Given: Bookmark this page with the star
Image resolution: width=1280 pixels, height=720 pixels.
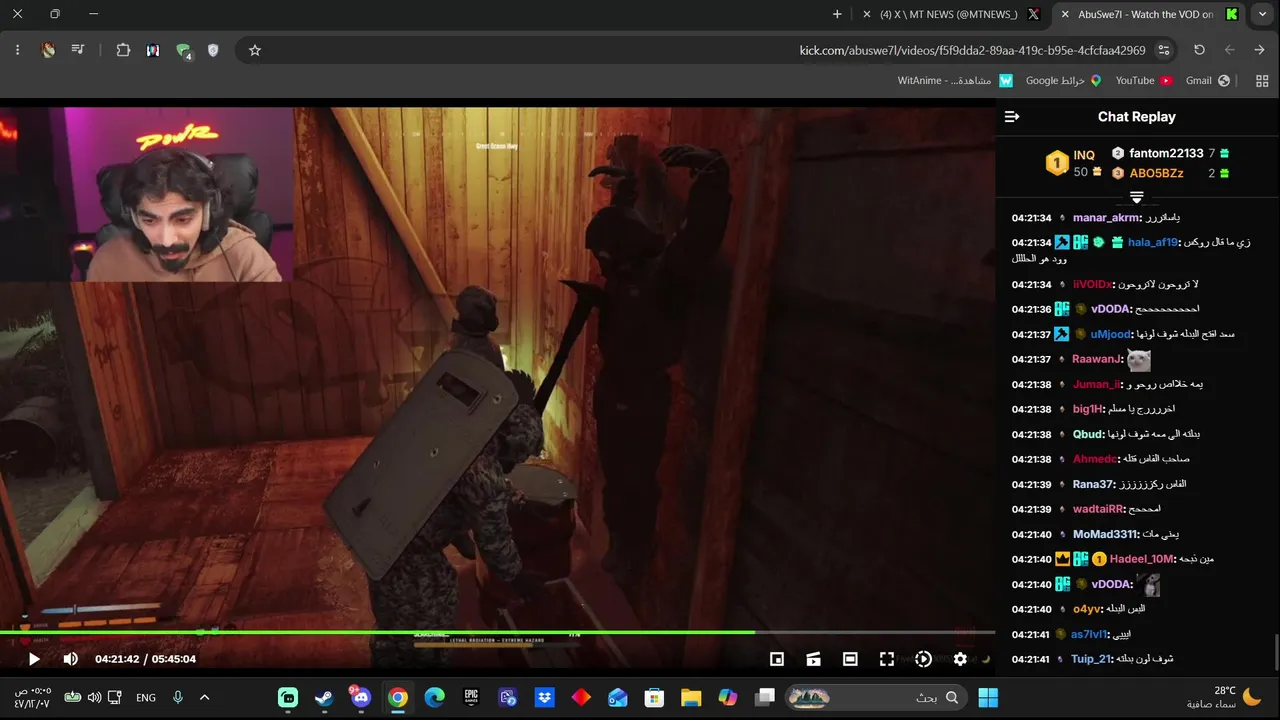Looking at the screenshot, I should coord(255,50).
